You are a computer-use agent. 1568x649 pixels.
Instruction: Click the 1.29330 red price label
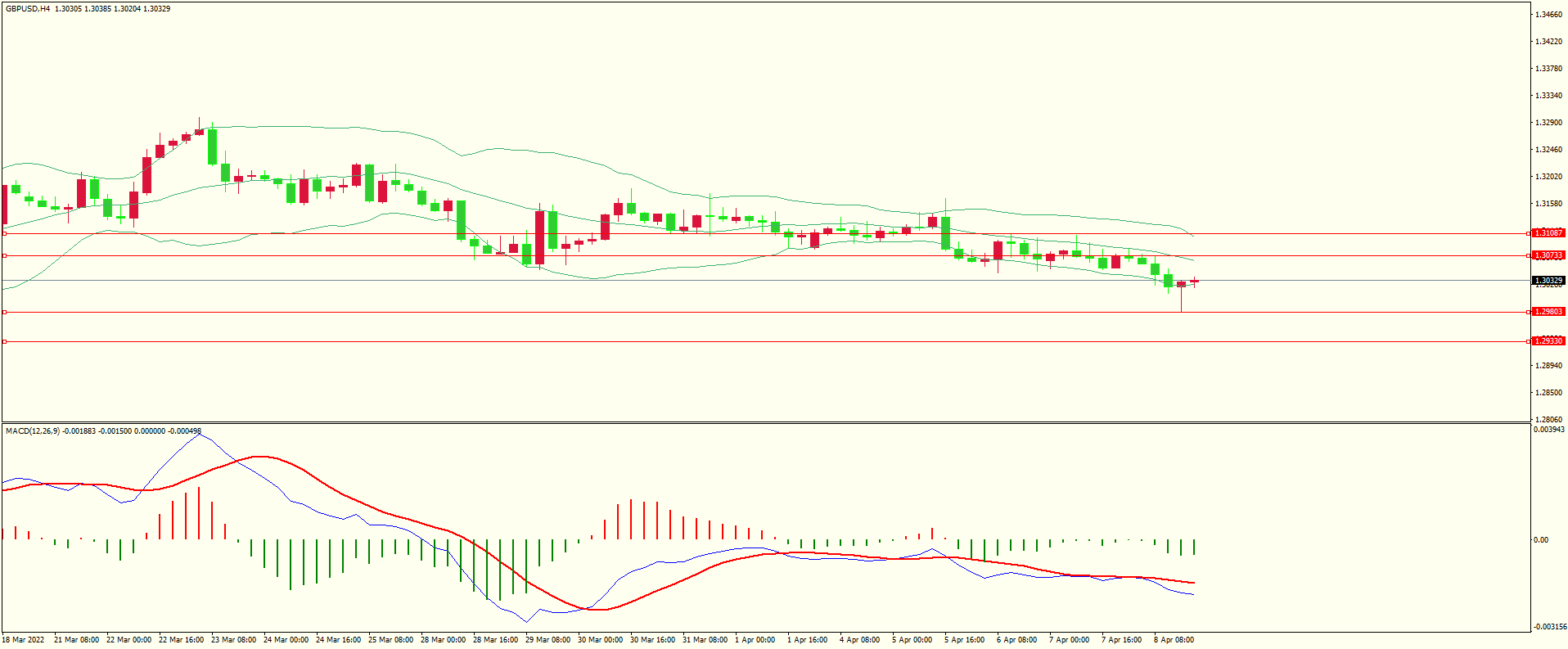pos(1548,340)
